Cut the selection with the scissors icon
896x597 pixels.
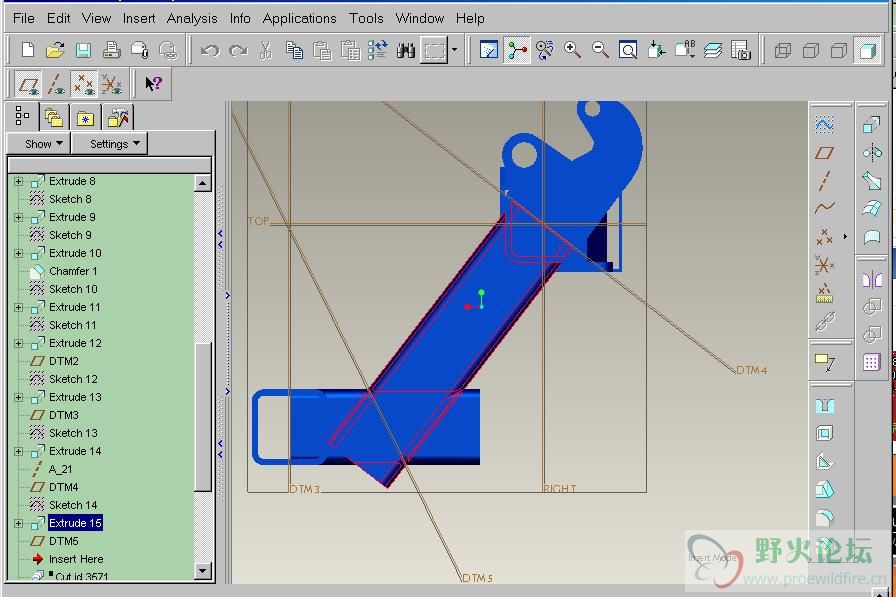tap(266, 51)
